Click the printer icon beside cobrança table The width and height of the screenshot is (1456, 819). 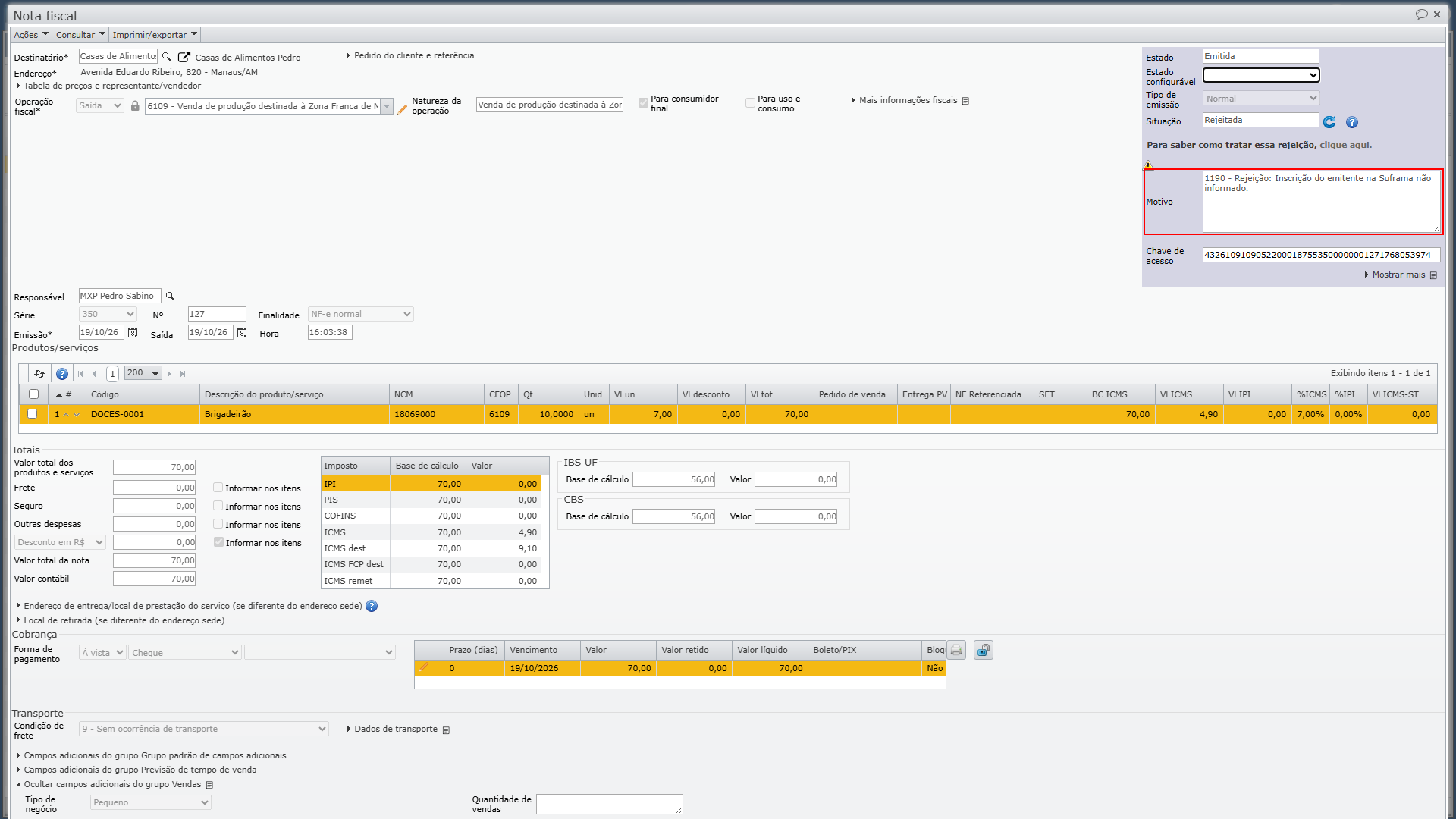(x=956, y=651)
